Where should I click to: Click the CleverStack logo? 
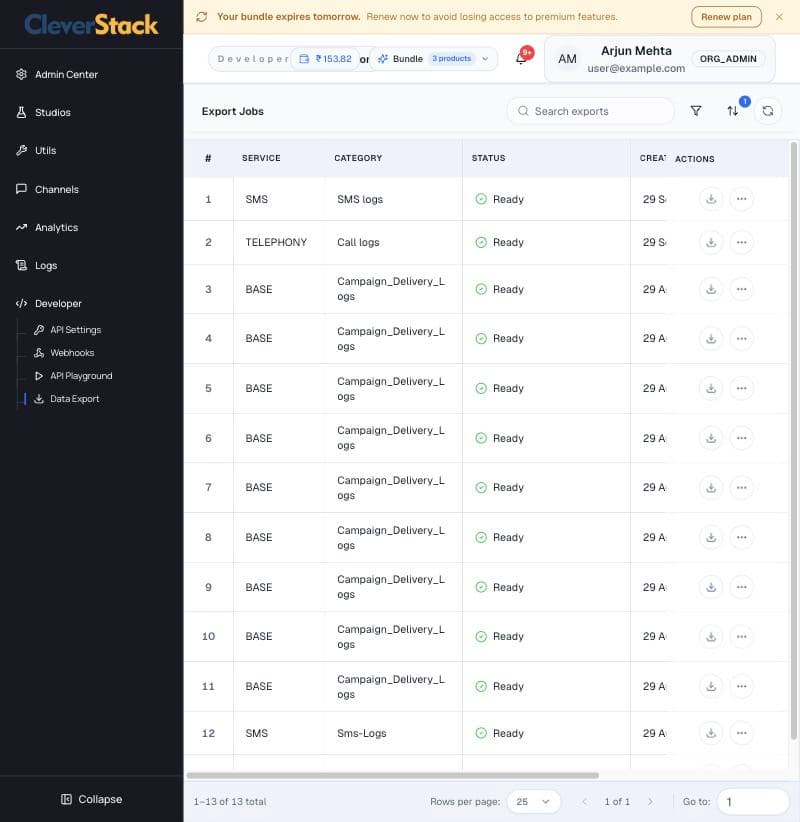click(91, 25)
